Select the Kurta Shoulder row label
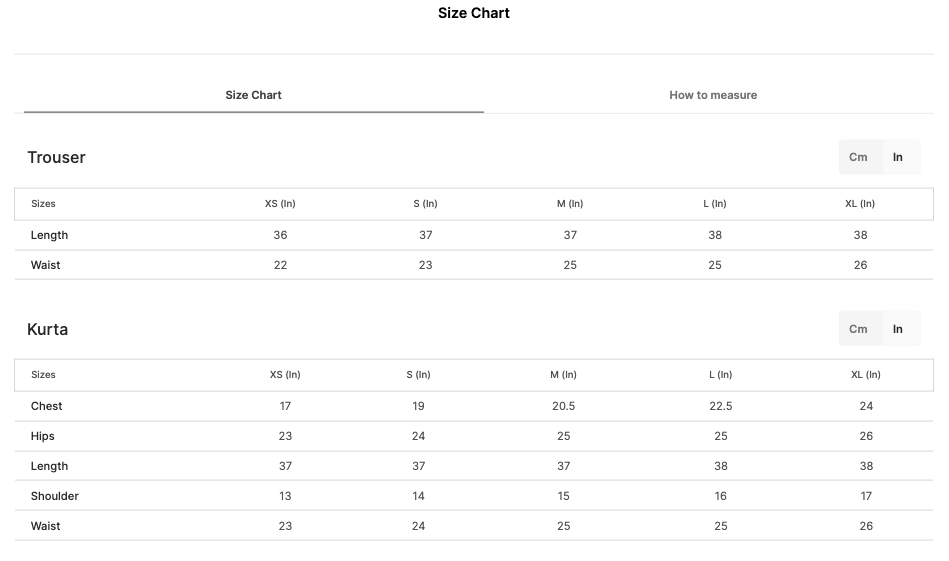Screen dimensions: 949x561 tap(54, 496)
